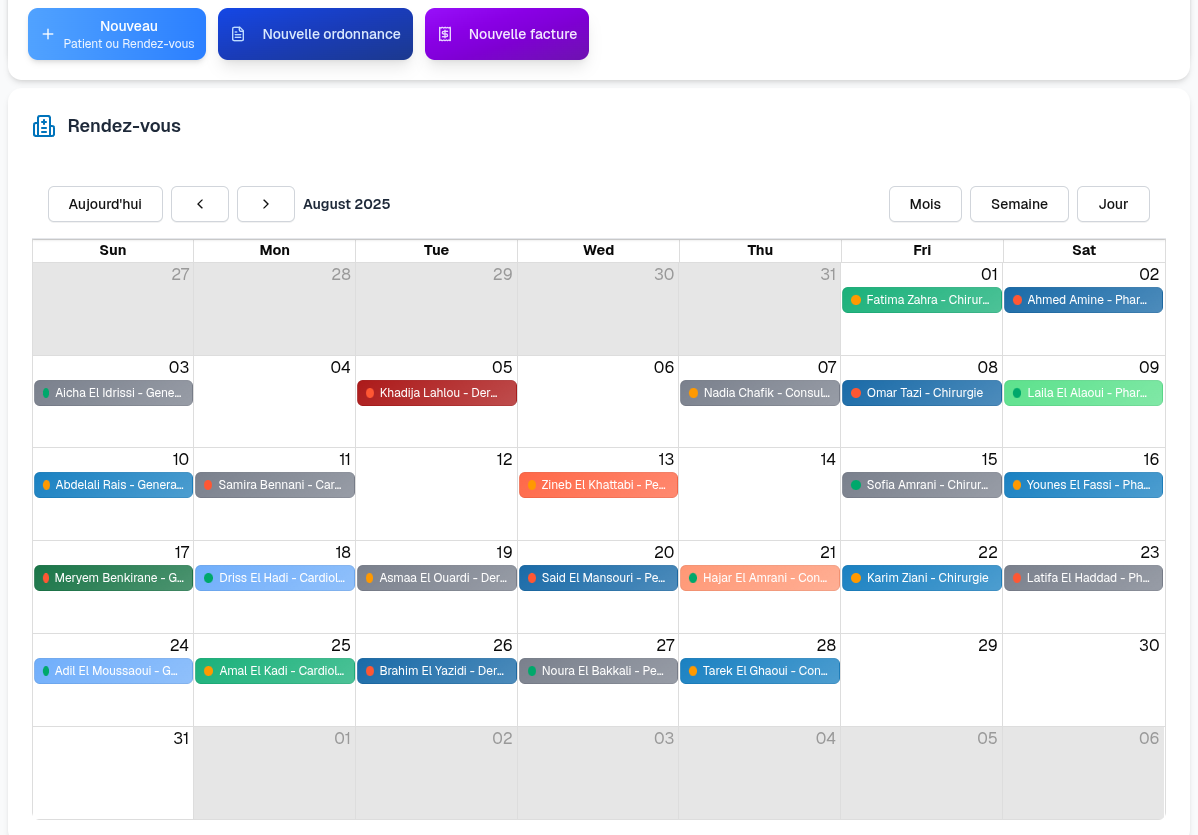1198x835 pixels.
Task: Select the Mois view button
Action: tap(925, 204)
